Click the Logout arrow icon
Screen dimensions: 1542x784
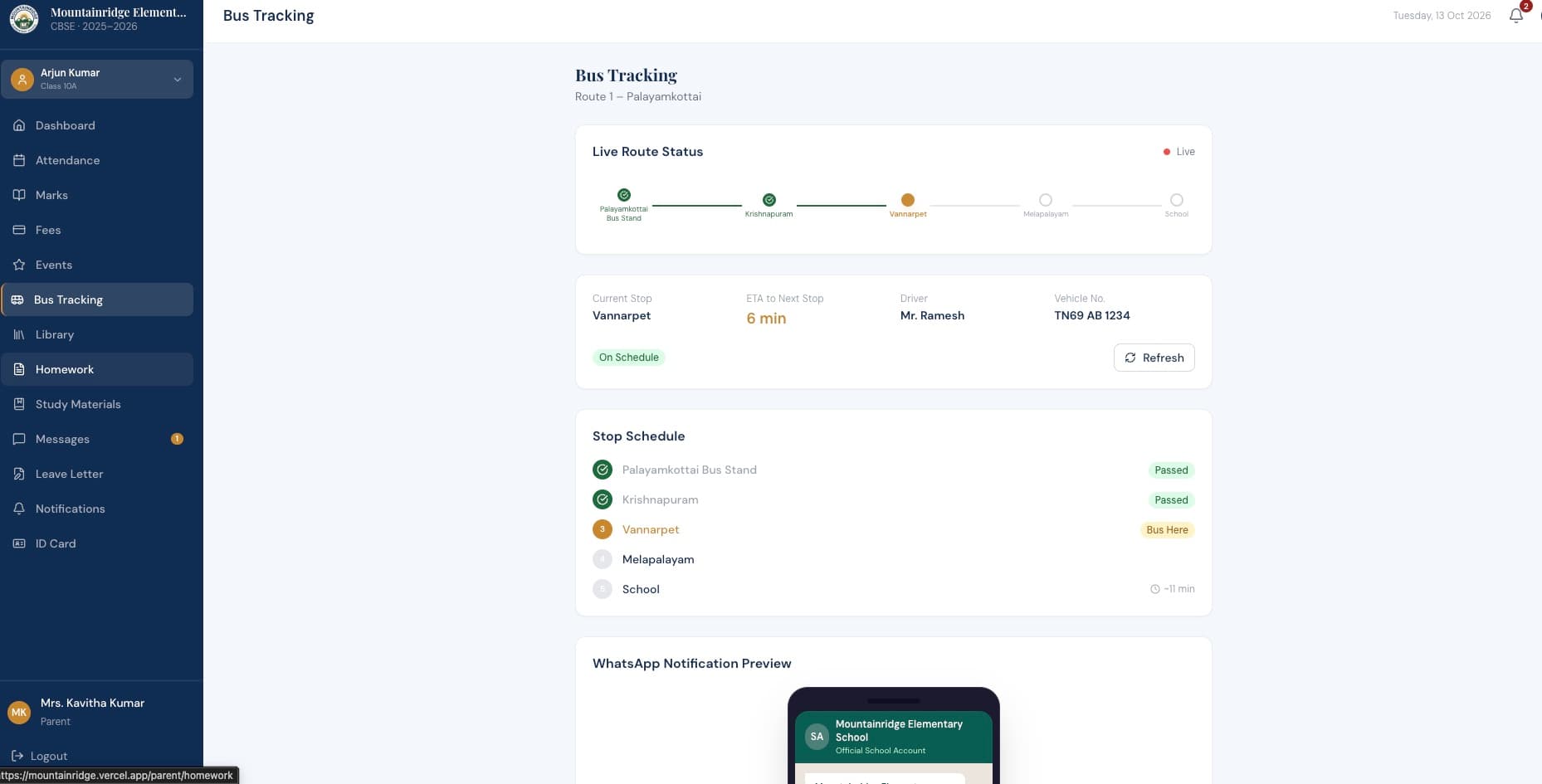[17, 756]
